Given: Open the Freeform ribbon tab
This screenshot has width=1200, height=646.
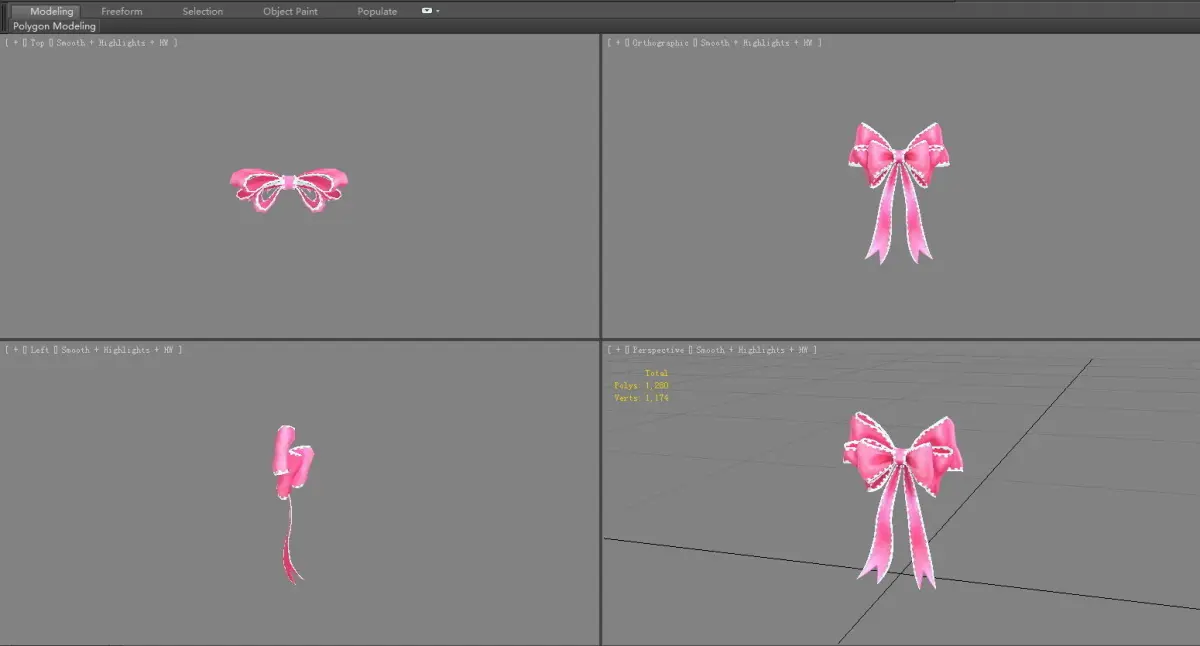Looking at the screenshot, I should point(122,11).
